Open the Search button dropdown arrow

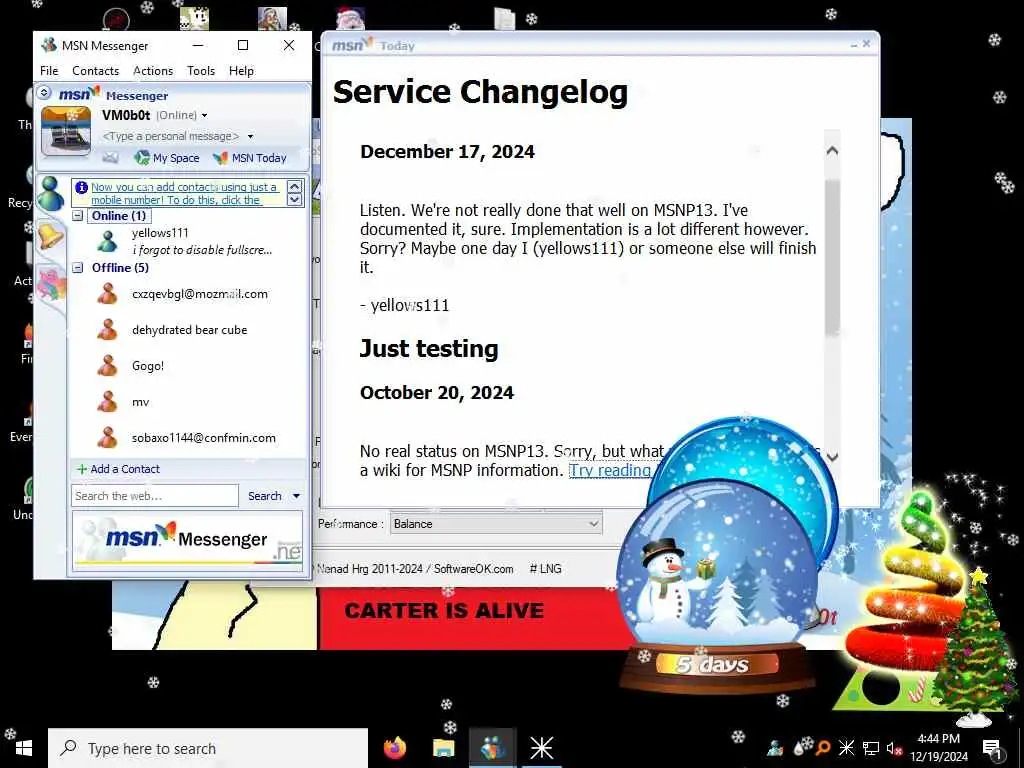pyautogui.click(x=296, y=496)
